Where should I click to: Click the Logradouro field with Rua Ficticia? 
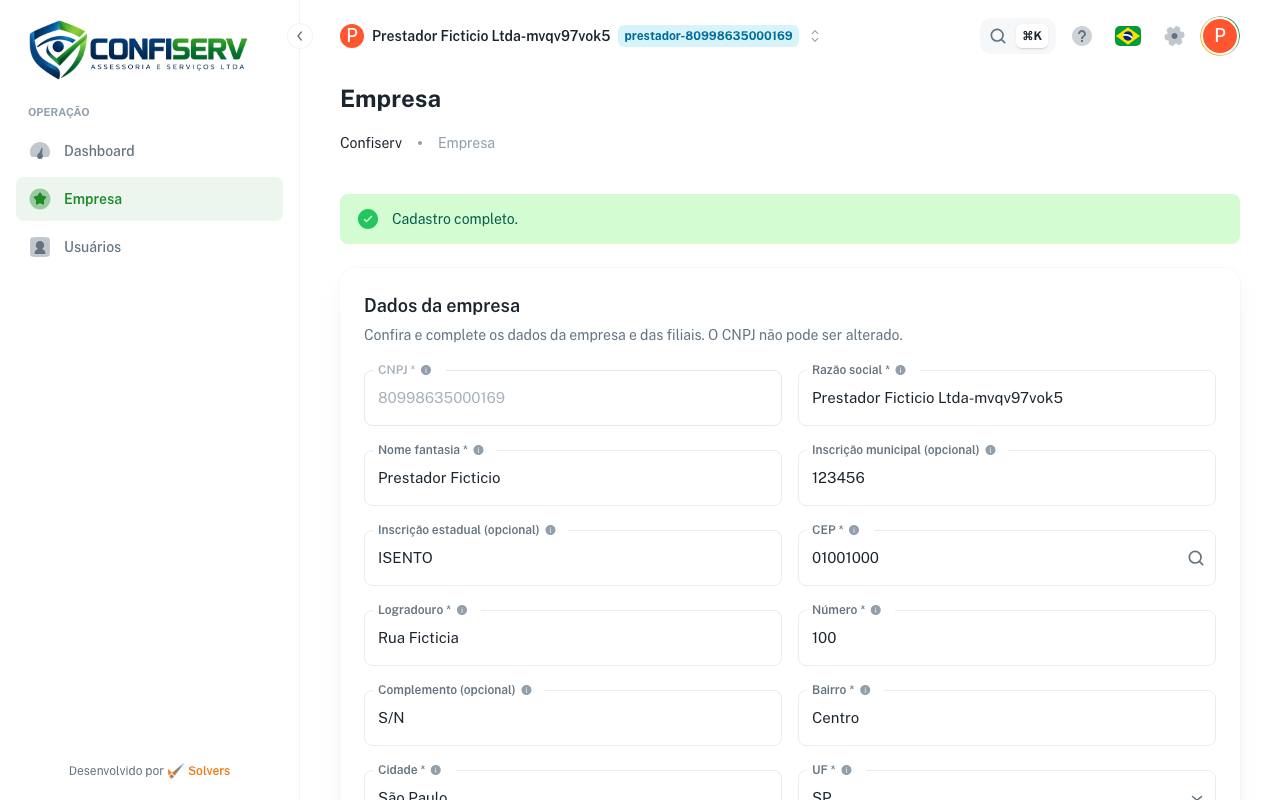pos(572,638)
